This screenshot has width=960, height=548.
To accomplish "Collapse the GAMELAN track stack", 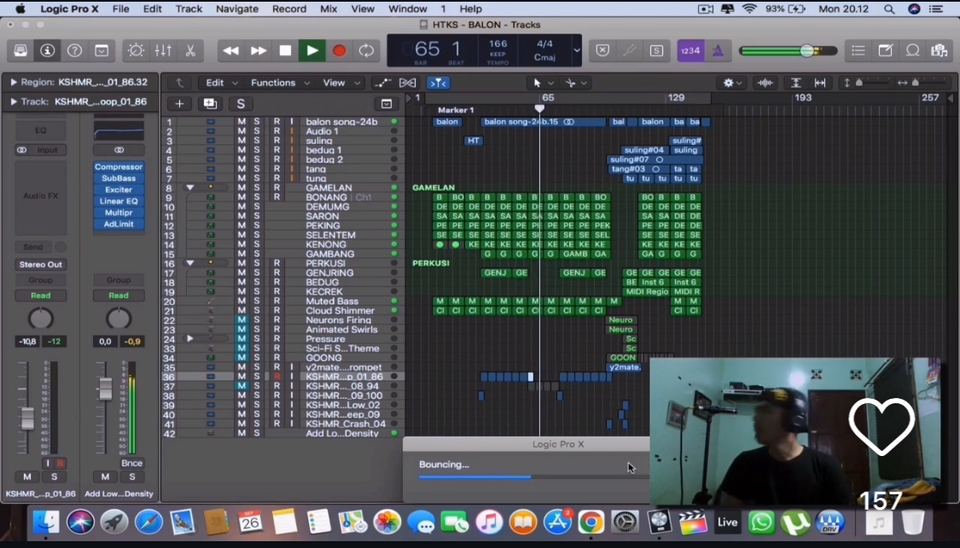I will (x=190, y=188).
